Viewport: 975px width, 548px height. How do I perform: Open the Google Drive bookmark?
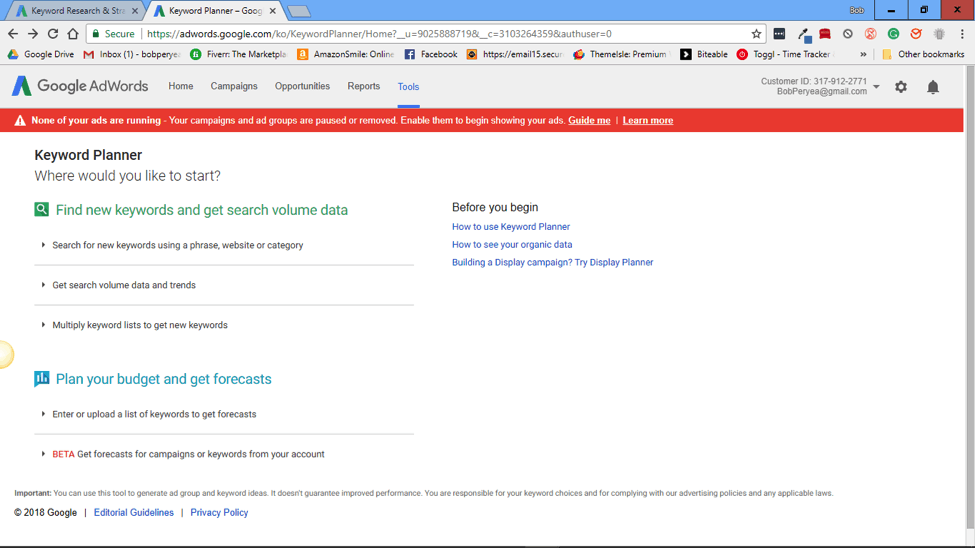[40, 54]
